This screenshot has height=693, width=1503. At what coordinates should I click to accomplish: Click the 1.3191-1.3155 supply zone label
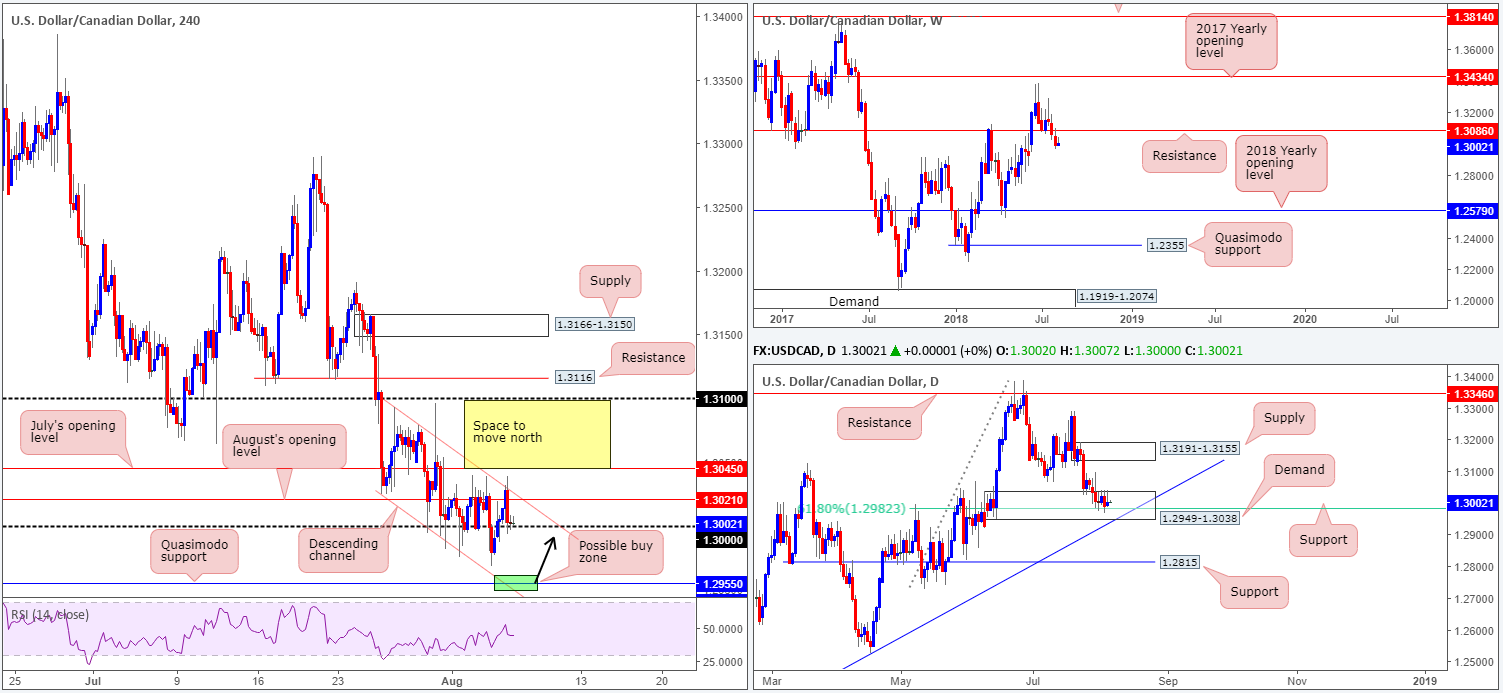pyautogui.click(x=1198, y=450)
